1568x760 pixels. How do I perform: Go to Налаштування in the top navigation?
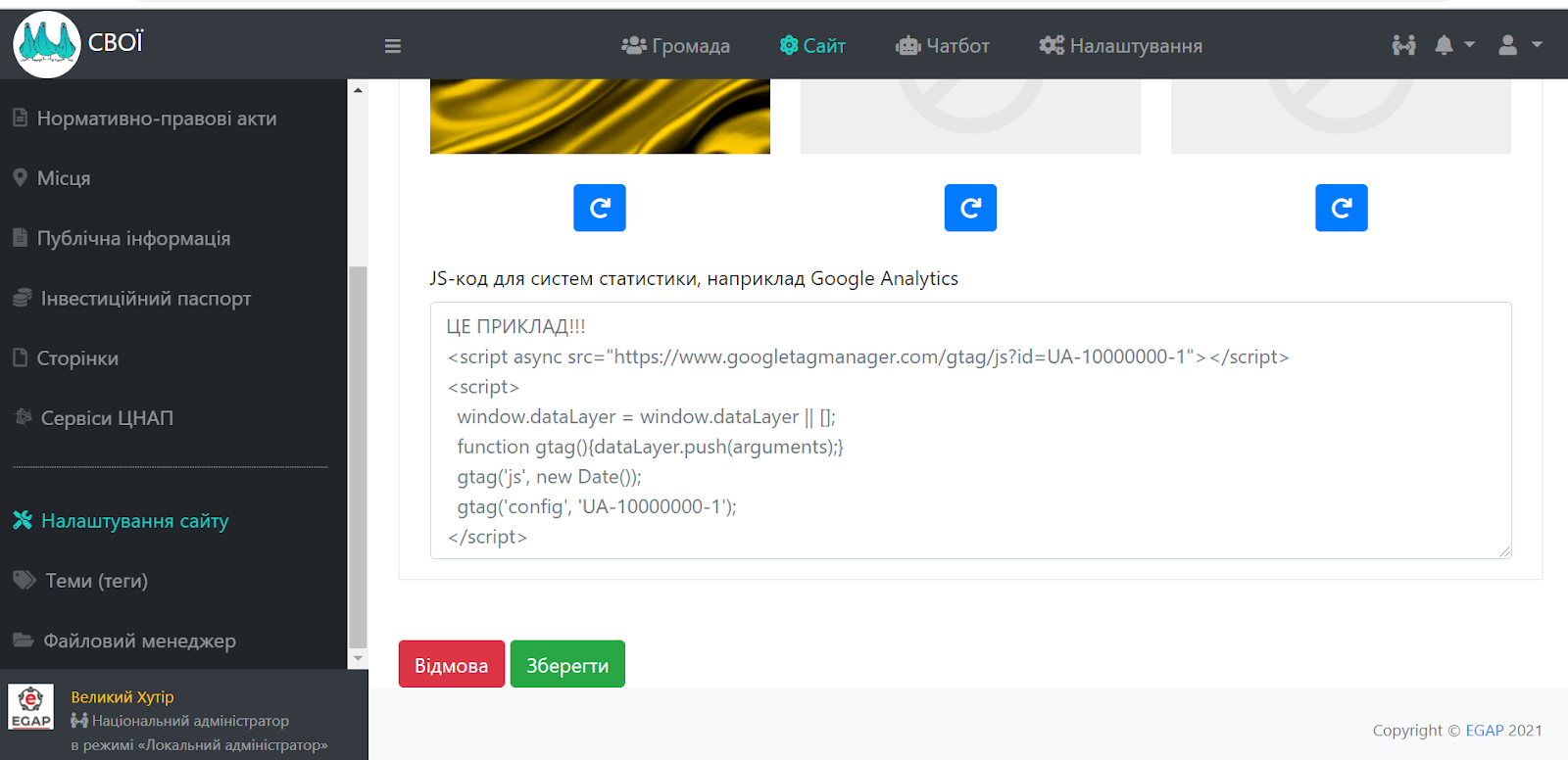click(1121, 46)
